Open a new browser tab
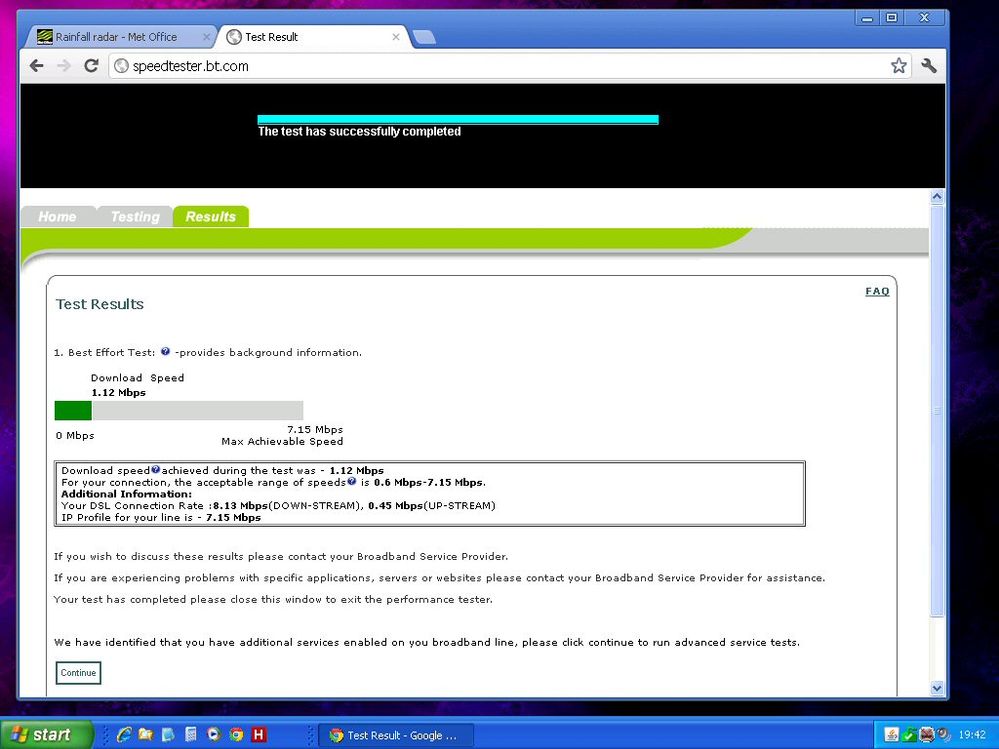 click(x=424, y=38)
